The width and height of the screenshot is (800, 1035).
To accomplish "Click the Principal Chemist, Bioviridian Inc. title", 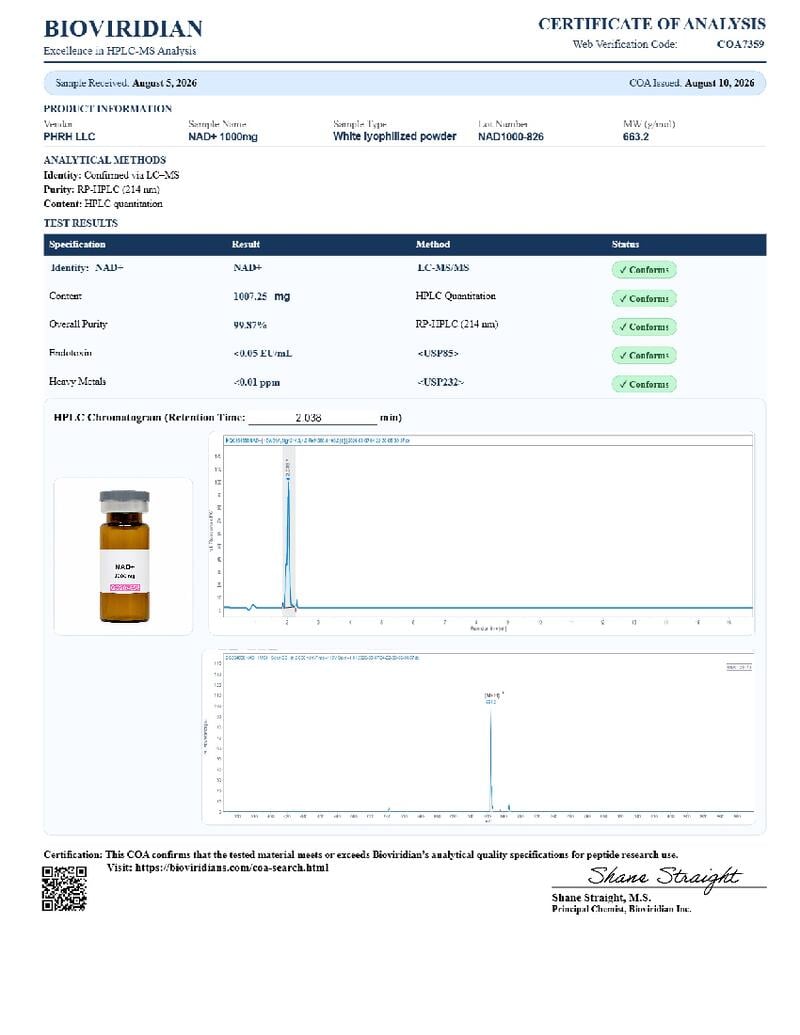I will (621, 909).
